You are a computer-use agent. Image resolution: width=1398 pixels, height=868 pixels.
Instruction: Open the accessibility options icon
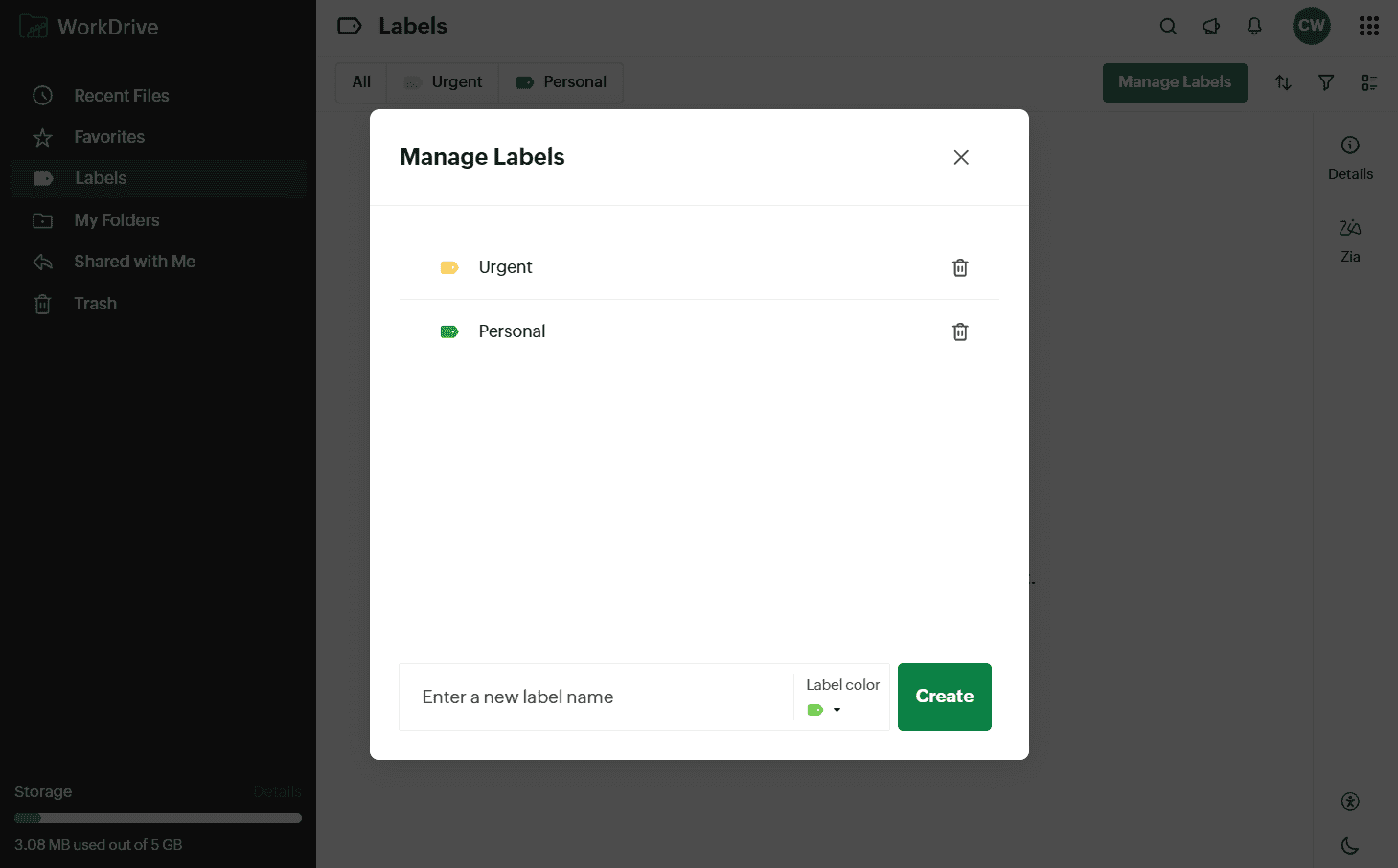click(1350, 802)
